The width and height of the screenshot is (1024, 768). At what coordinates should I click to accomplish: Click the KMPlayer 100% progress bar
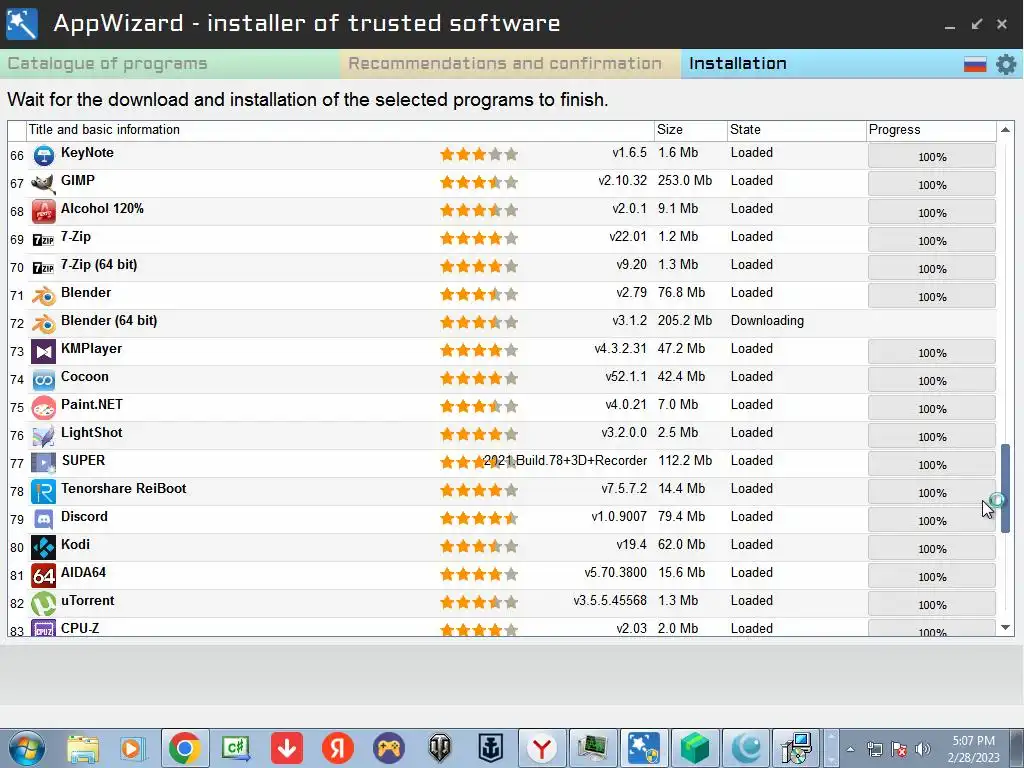[x=932, y=353]
